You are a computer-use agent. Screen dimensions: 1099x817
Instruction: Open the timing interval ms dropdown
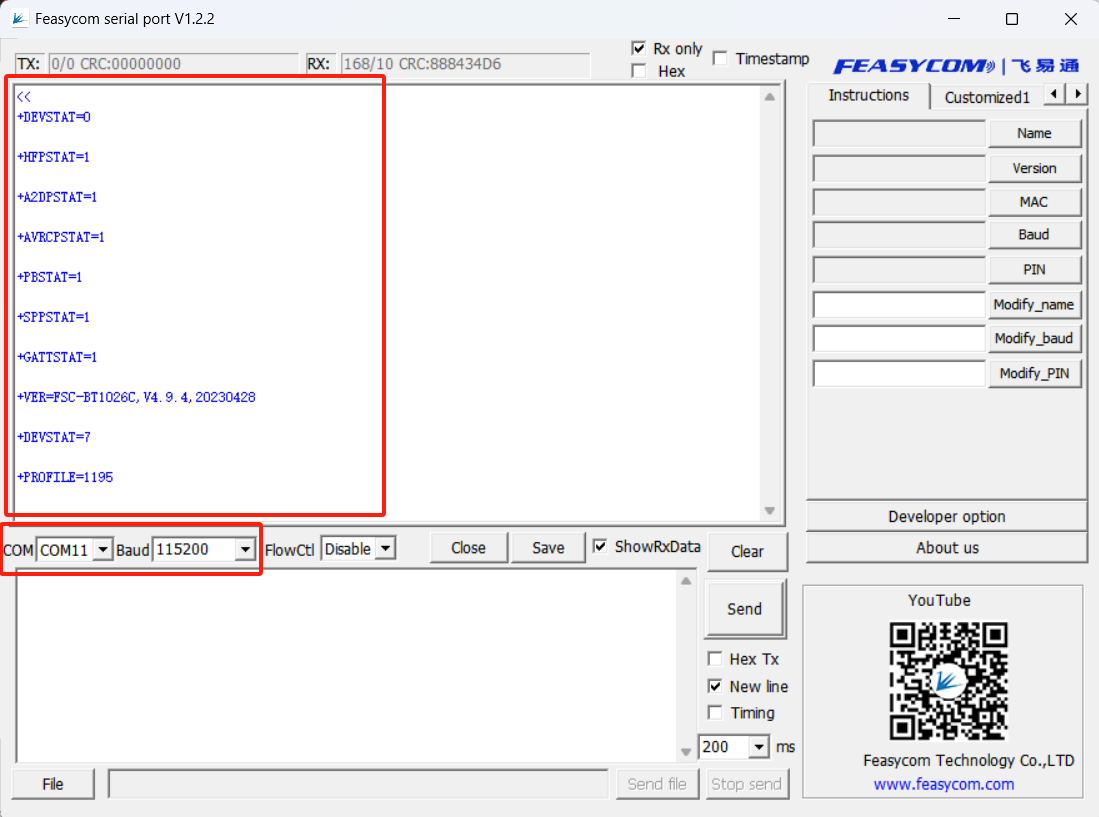pos(758,747)
